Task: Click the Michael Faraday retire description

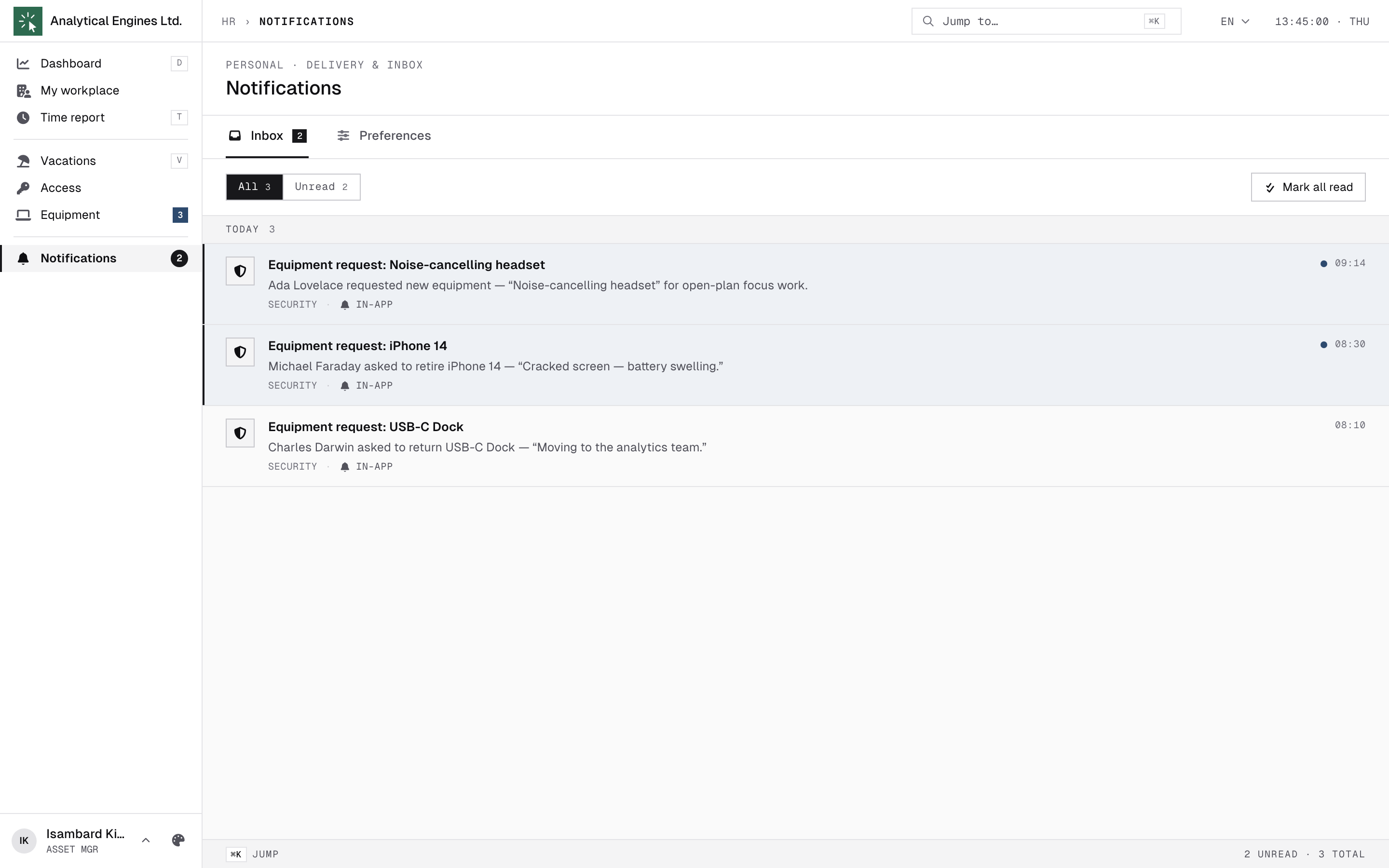Action: 495,366
